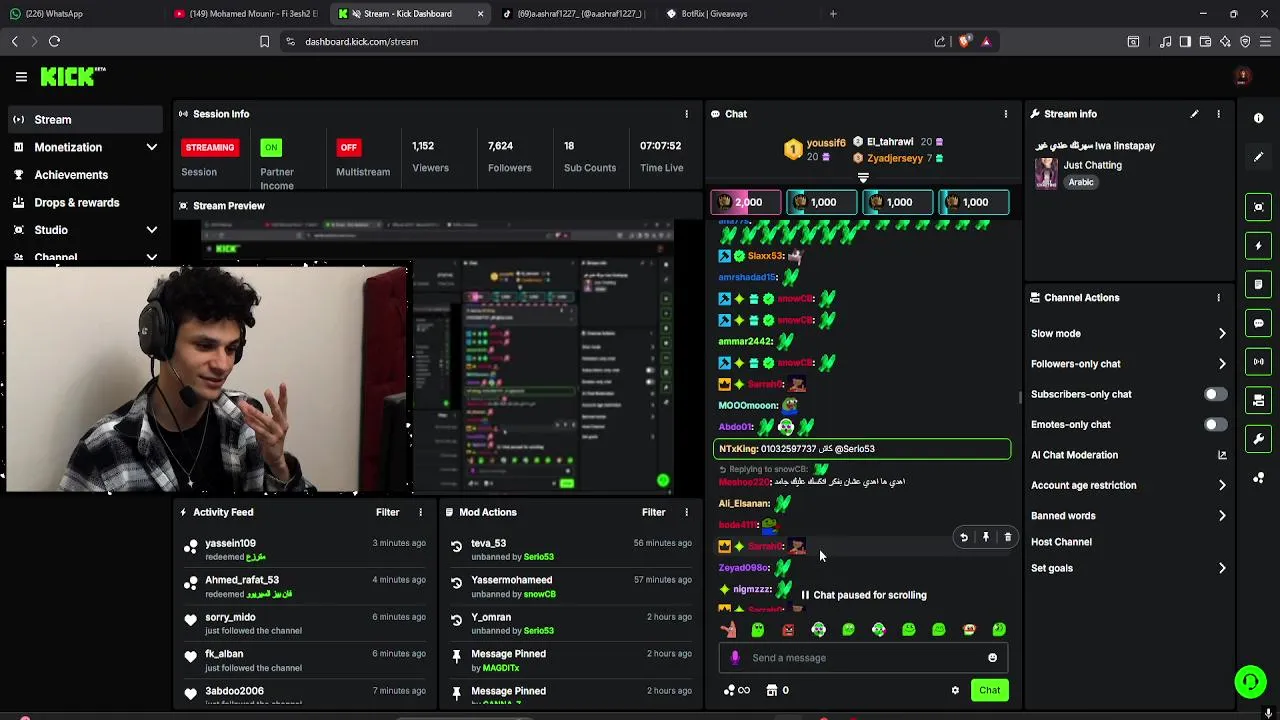The height and width of the screenshot is (720, 1280).
Task: Toggle Emotes-only chat switch
Action: pyautogui.click(x=1215, y=425)
